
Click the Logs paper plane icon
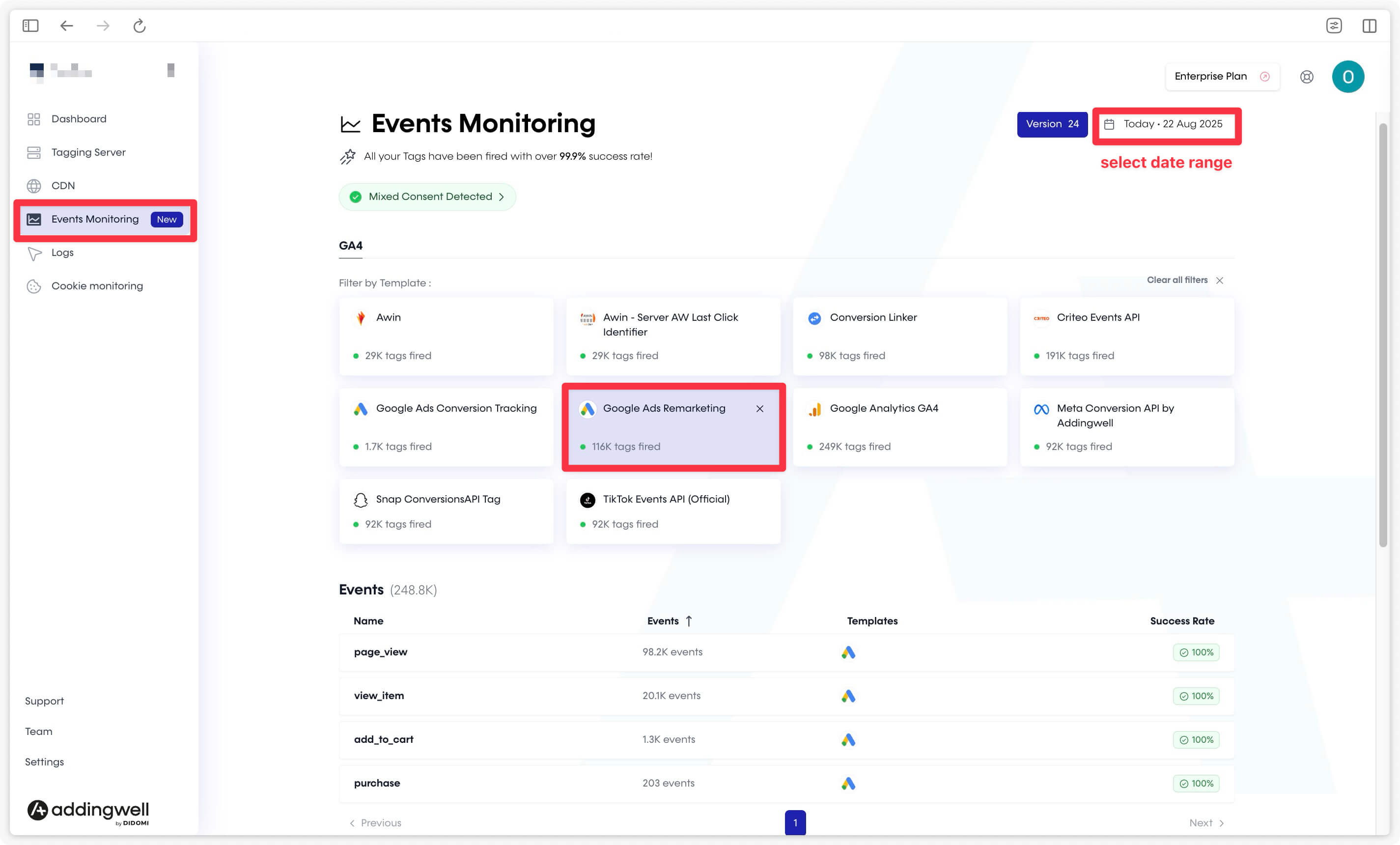[x=34, y=253]
